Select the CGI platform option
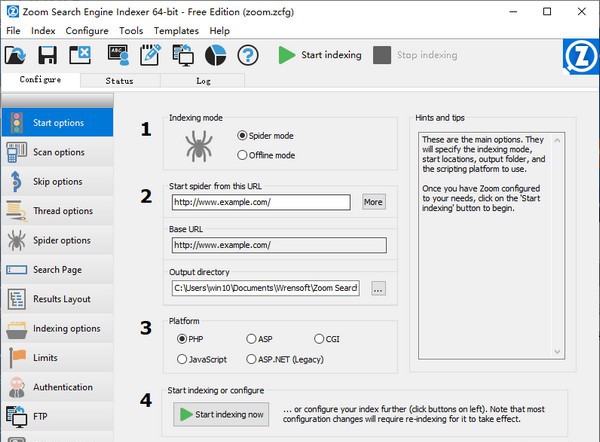600x442 pixels. (x=319, y=339)
